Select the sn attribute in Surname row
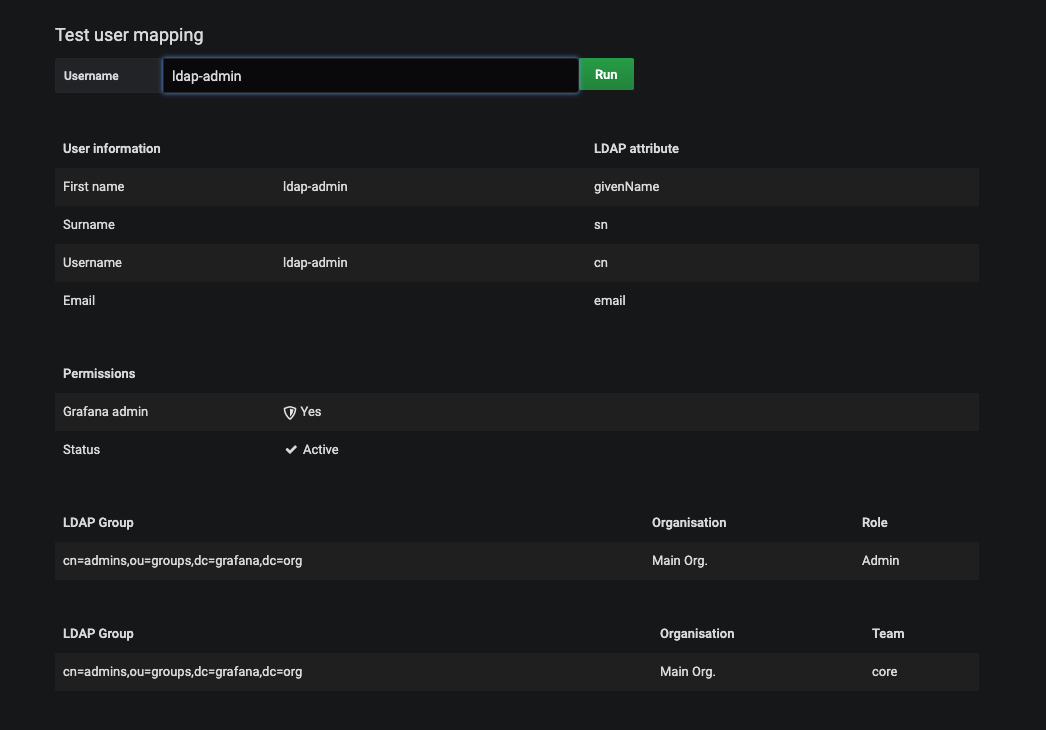 601,225
